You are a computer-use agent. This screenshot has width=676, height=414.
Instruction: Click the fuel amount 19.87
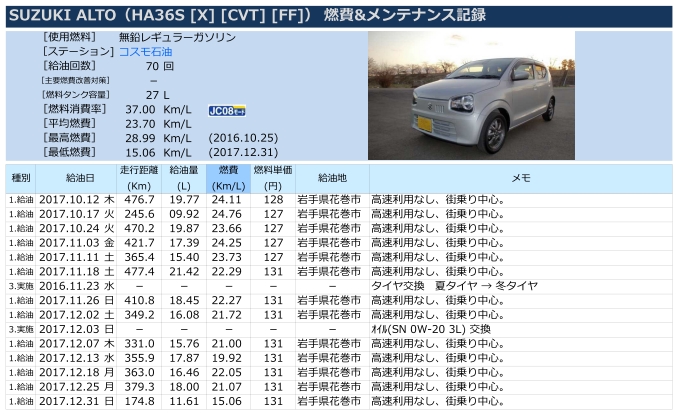tap(184, 229)
